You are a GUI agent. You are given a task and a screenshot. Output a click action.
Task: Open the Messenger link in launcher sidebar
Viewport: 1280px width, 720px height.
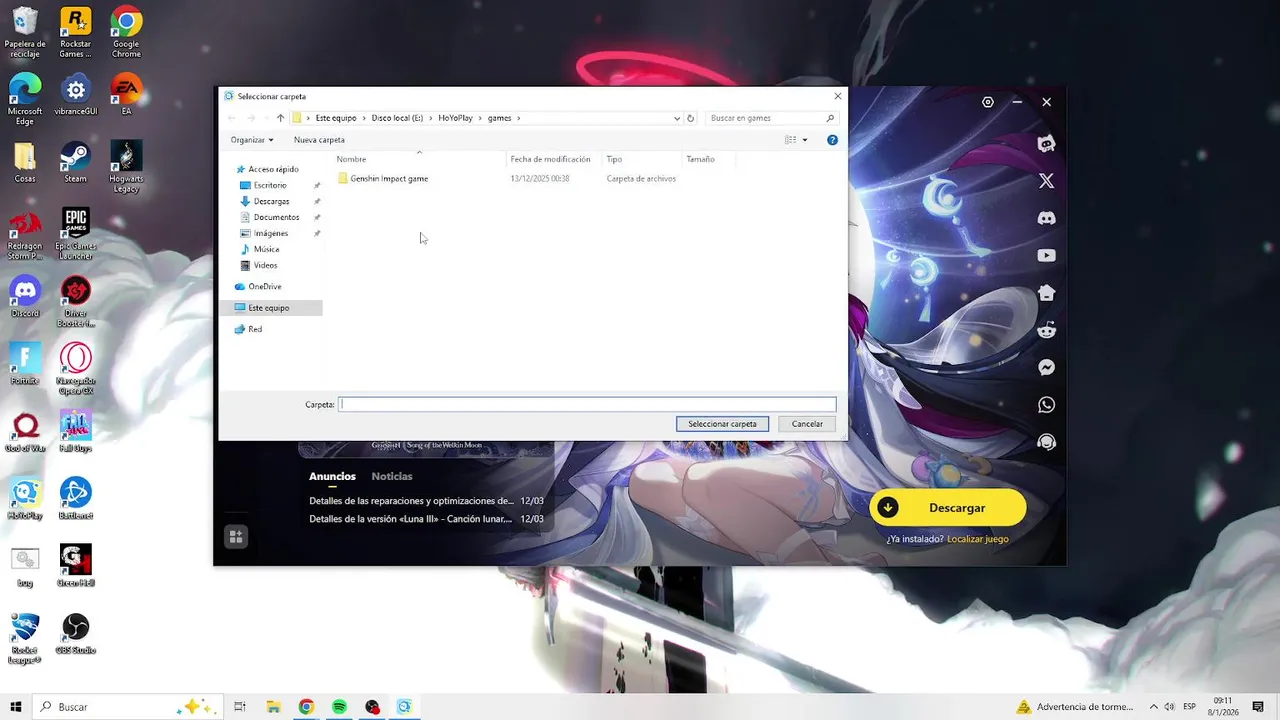click(x=1046, y=367)
